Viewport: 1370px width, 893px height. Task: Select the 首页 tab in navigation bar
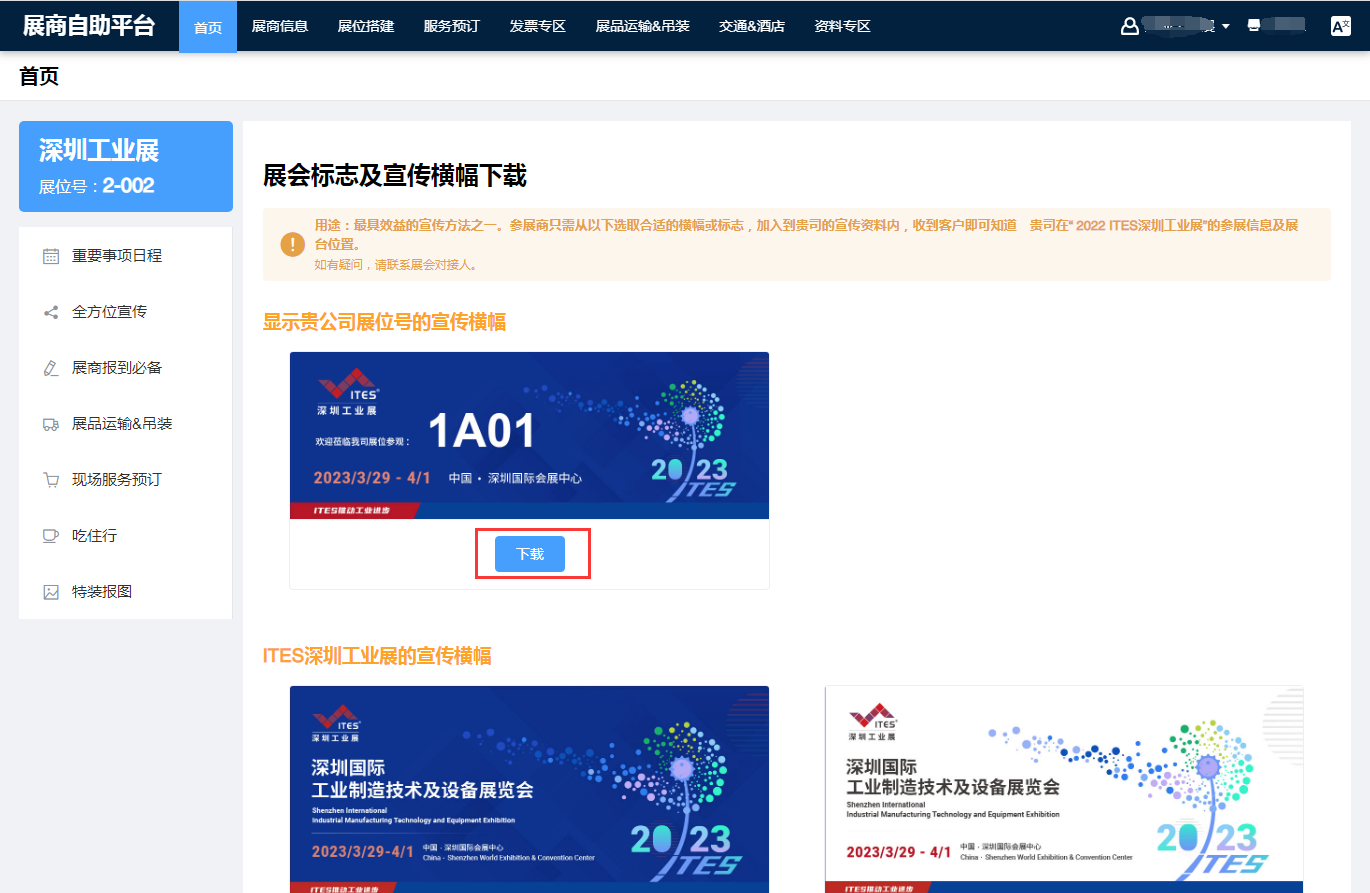pyautogui.click(x=208, y=26)
